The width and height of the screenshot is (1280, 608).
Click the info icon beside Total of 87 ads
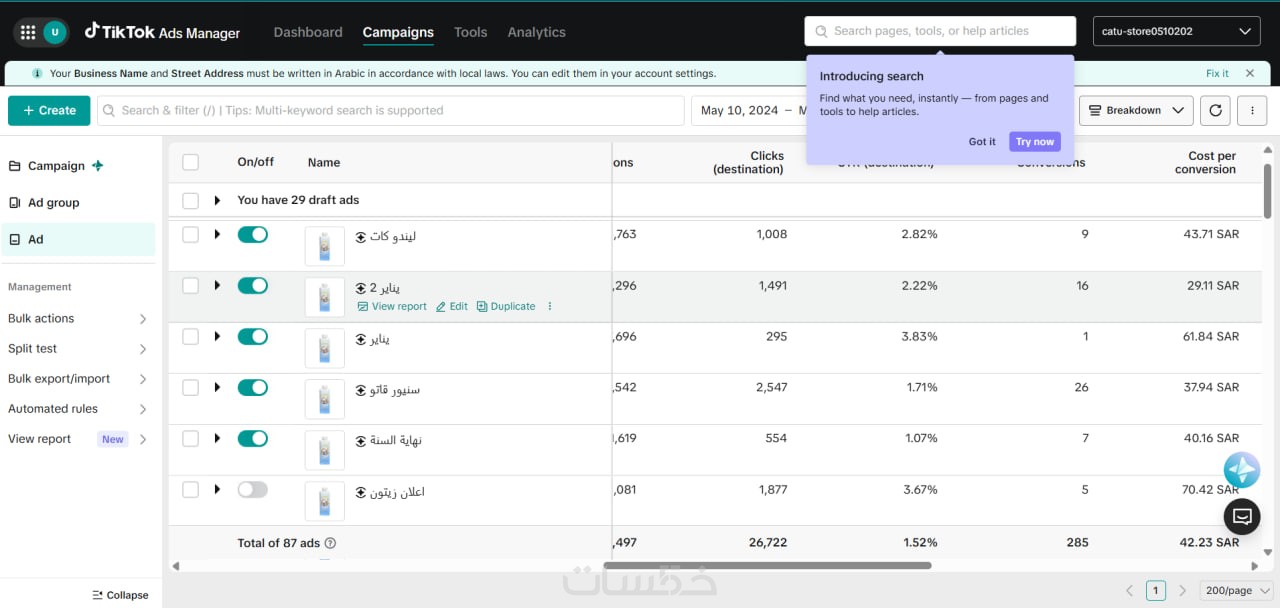click(330, 543)
